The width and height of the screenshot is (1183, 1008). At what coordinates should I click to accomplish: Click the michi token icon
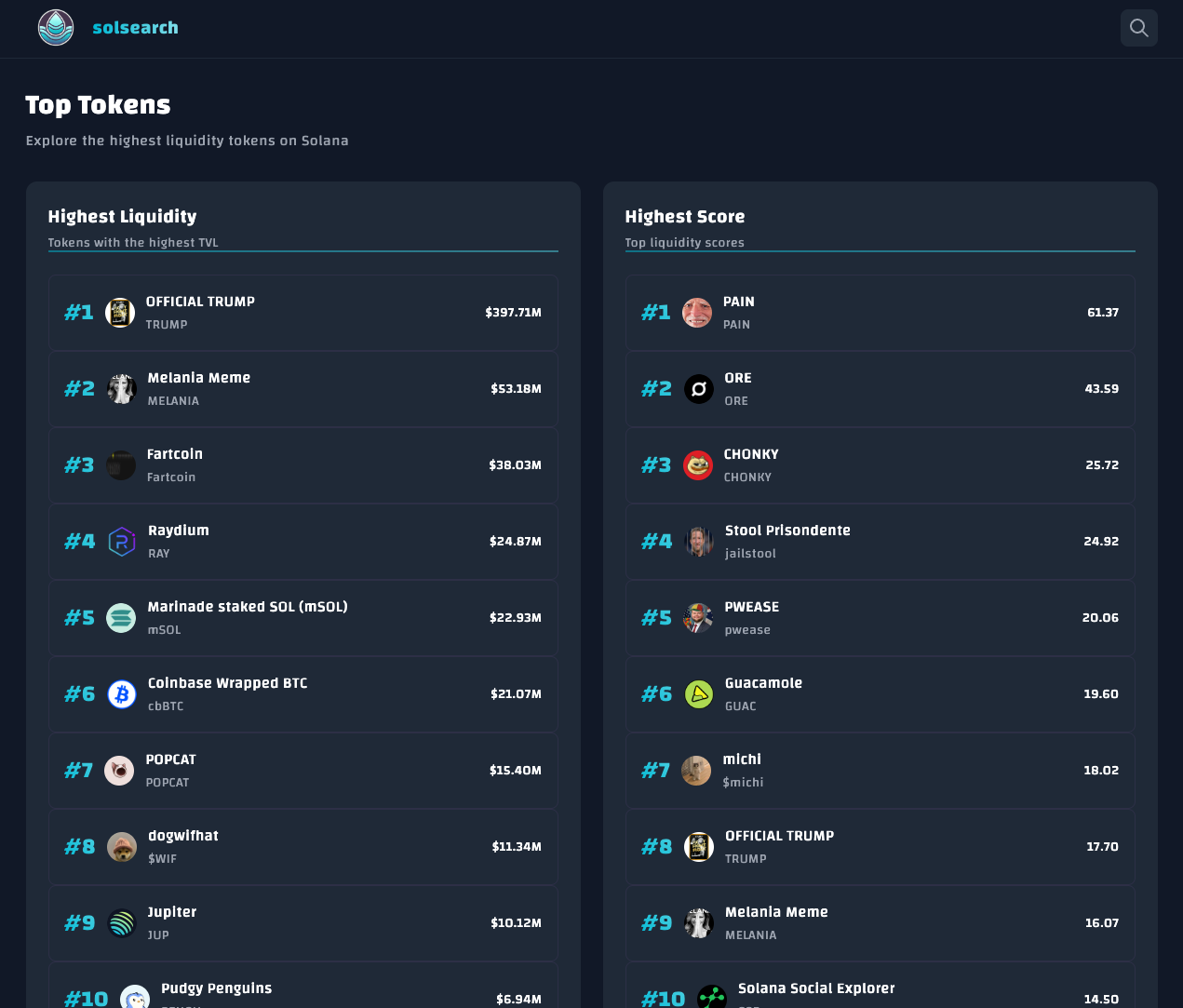point(696,771)
